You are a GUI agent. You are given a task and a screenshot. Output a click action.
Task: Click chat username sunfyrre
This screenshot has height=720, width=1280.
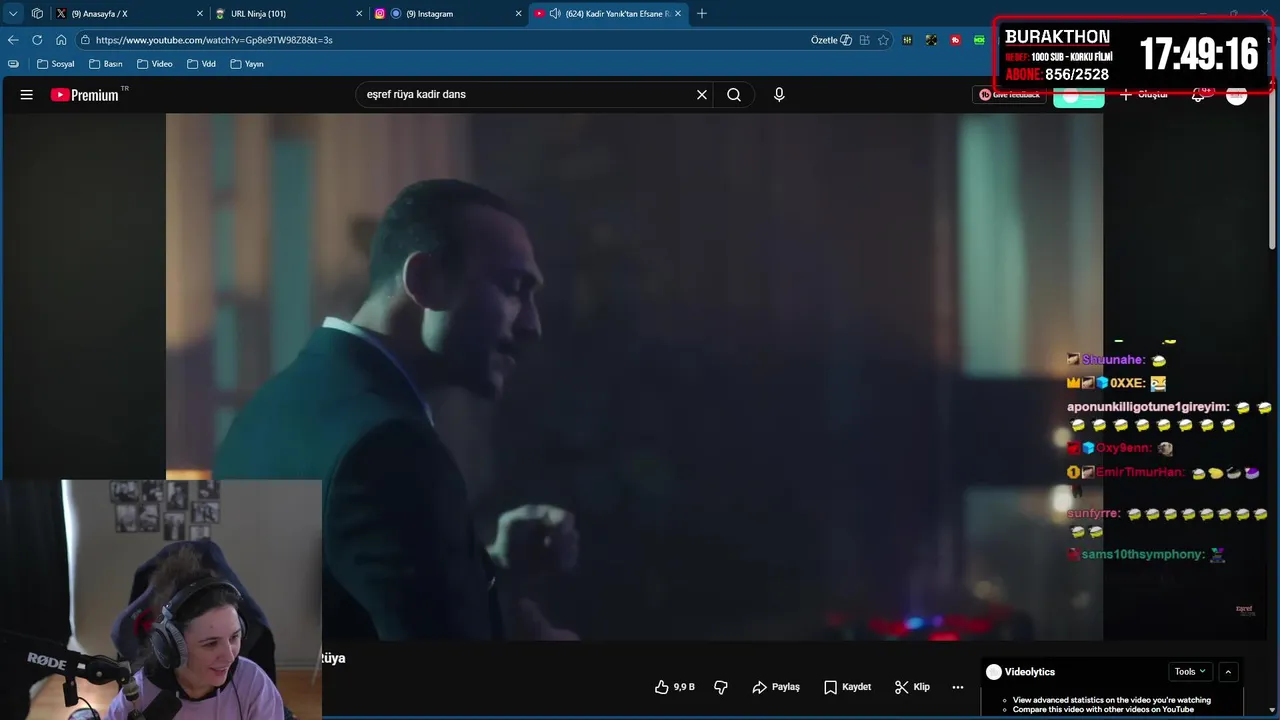click(1094, 514)
